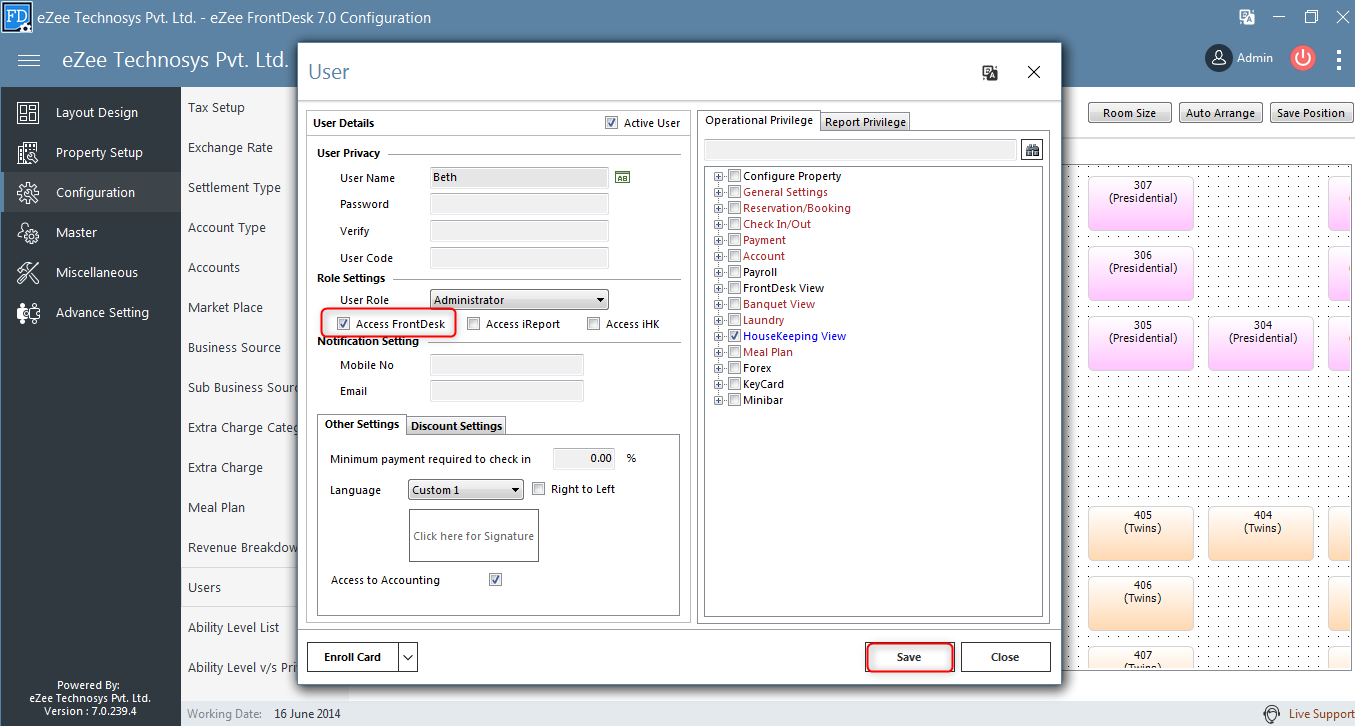1355x726 pixels.
Task: Click the binoculars search privilege icon
Action: click(x=1031, y=150)
